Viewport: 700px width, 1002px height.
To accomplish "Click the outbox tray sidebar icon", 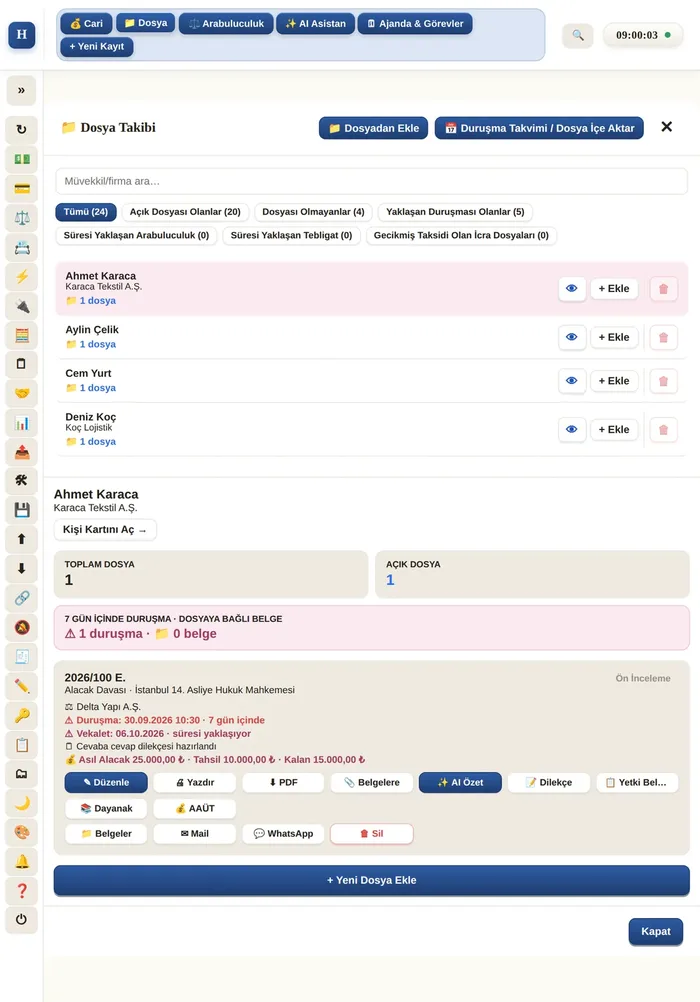I will (22, 452).
